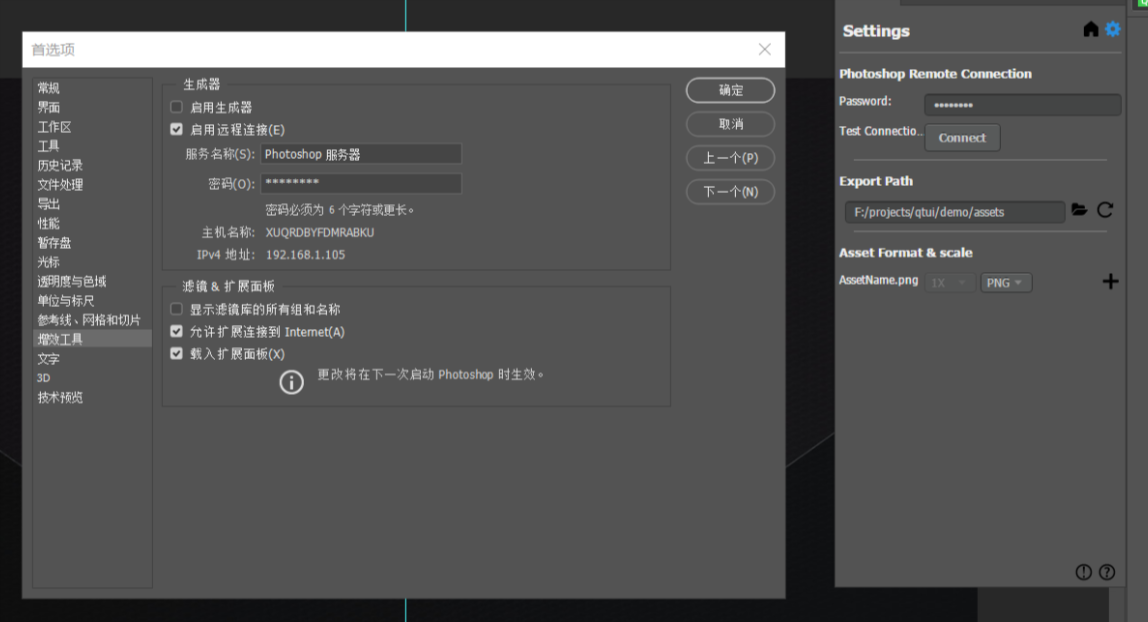Click inside the 密码 password field
Screen dimensions: 1148x622
tap(361, 183)
